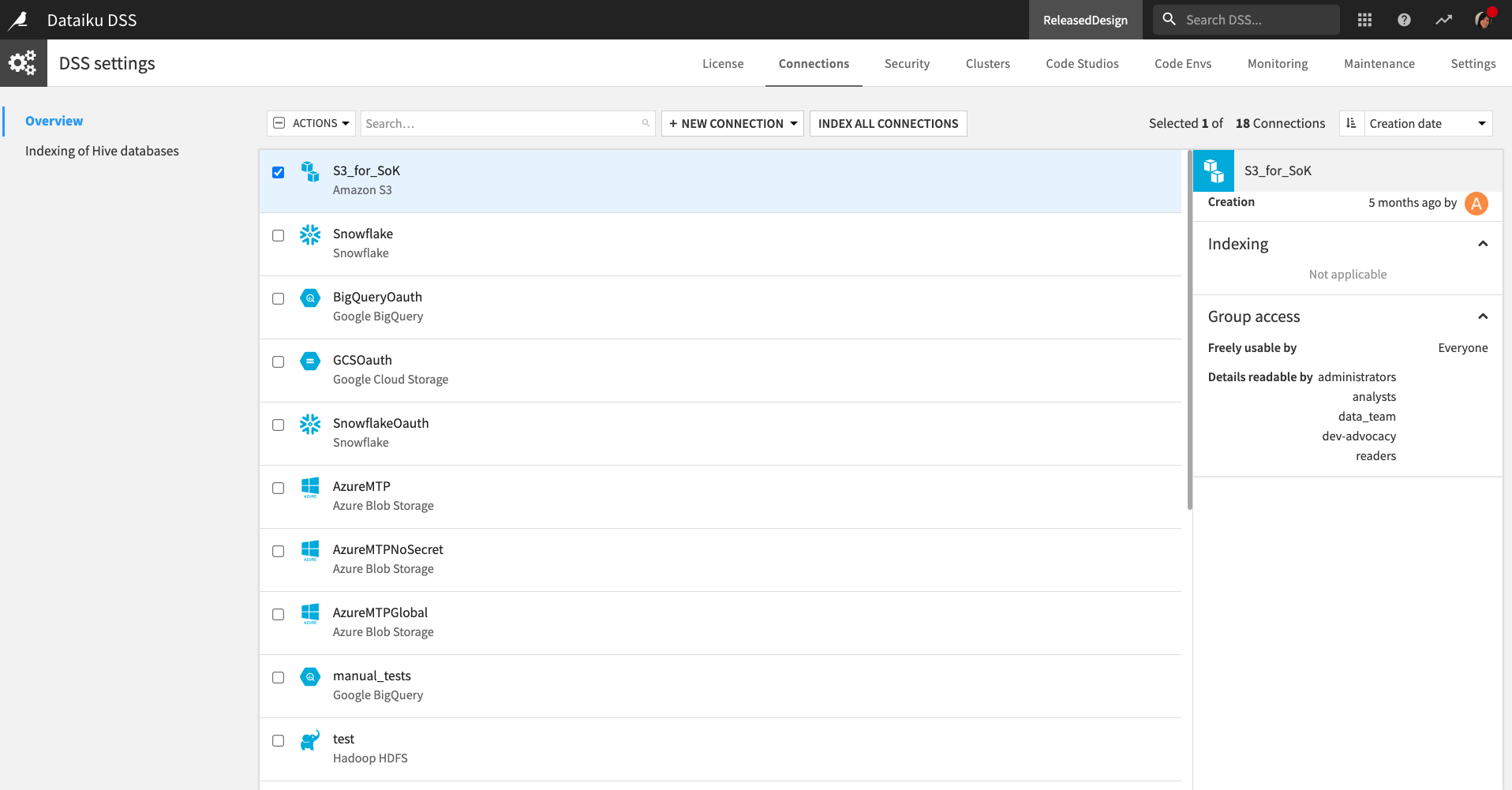Screen dimensions: 1512x790
Task: Switch to the Security tab
Action: (907, 63)
